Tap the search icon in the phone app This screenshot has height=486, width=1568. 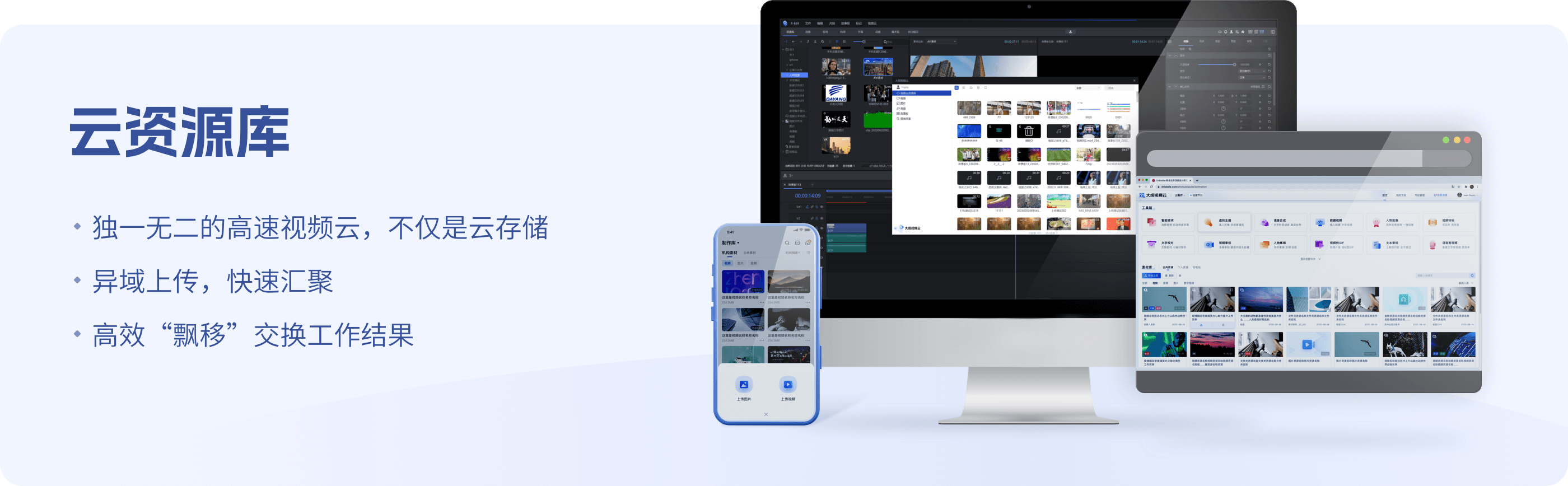pyautogui.click(x=787, y=242)
